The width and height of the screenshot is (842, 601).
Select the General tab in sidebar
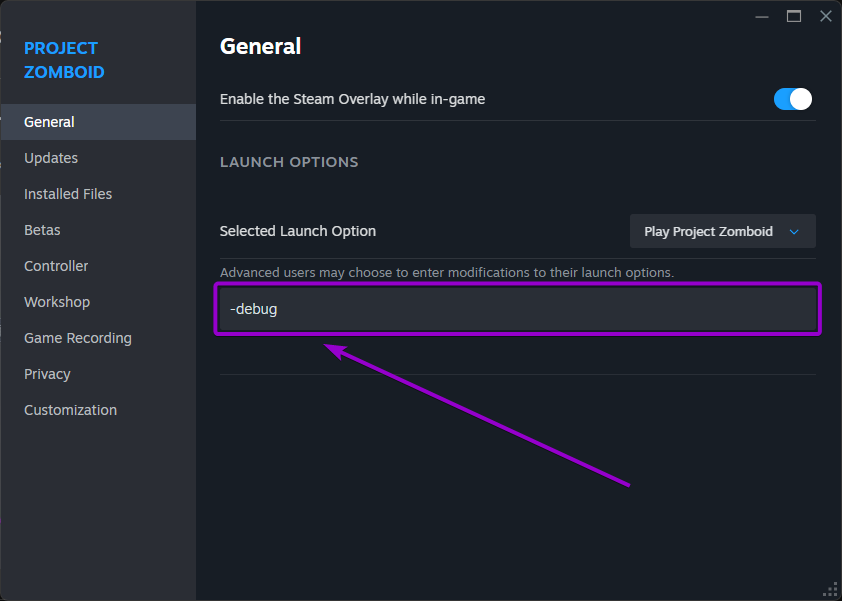(x=98, y=122)
